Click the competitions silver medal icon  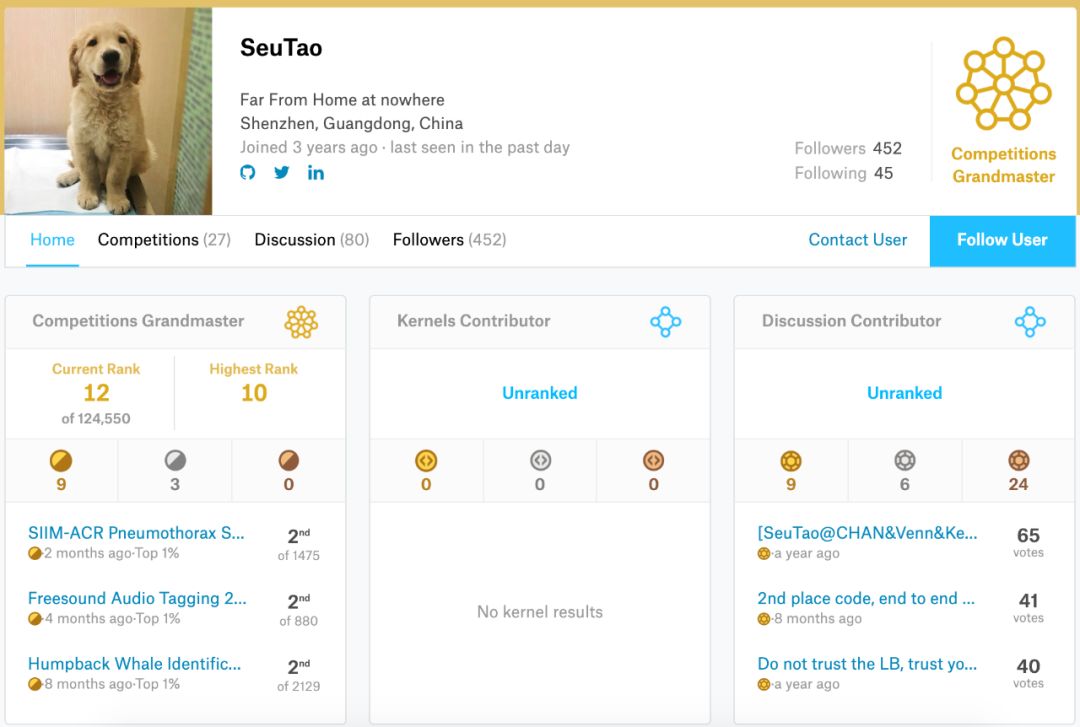(x=175, y=461)
